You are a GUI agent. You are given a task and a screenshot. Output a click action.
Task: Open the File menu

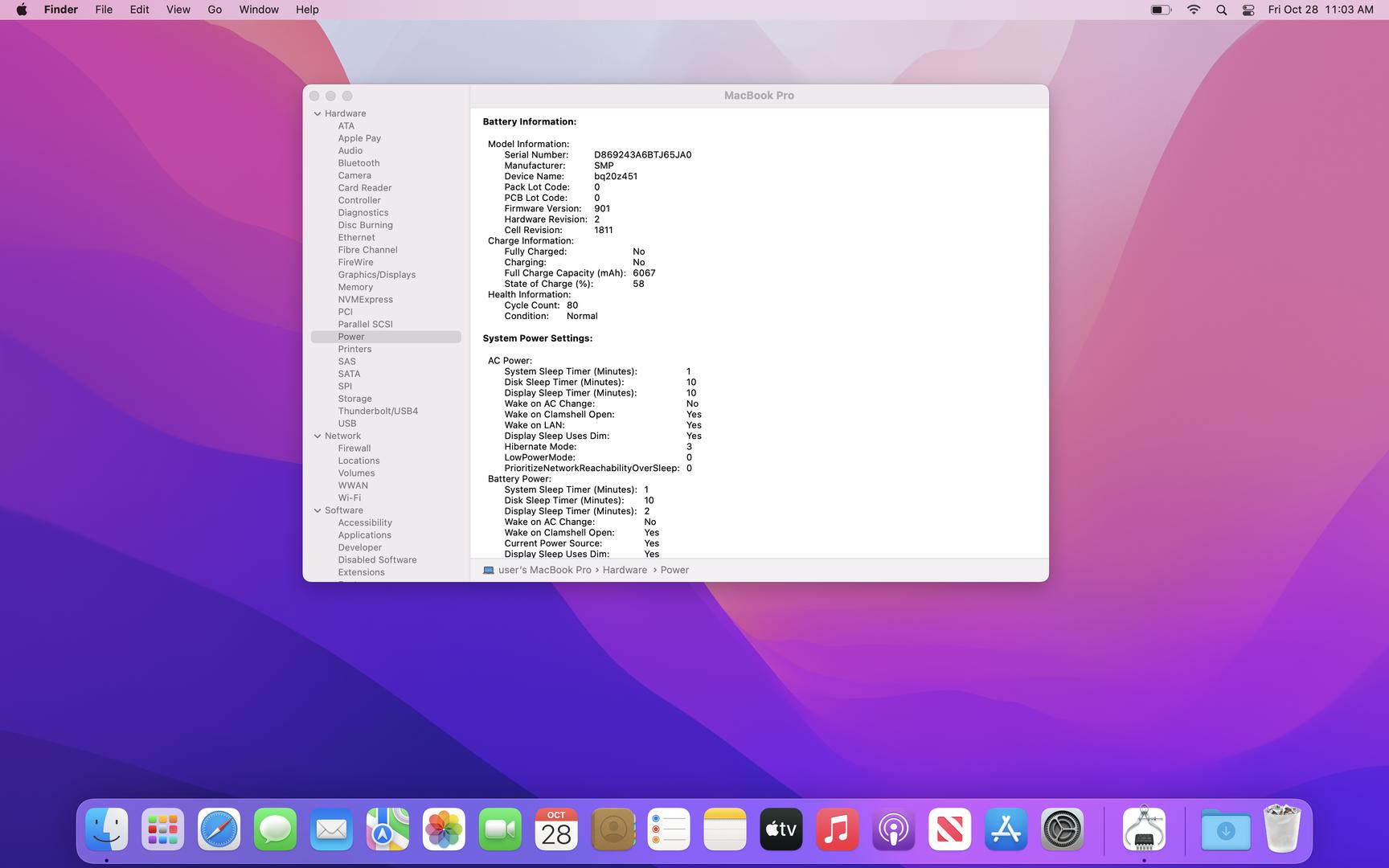click(104, 10)
